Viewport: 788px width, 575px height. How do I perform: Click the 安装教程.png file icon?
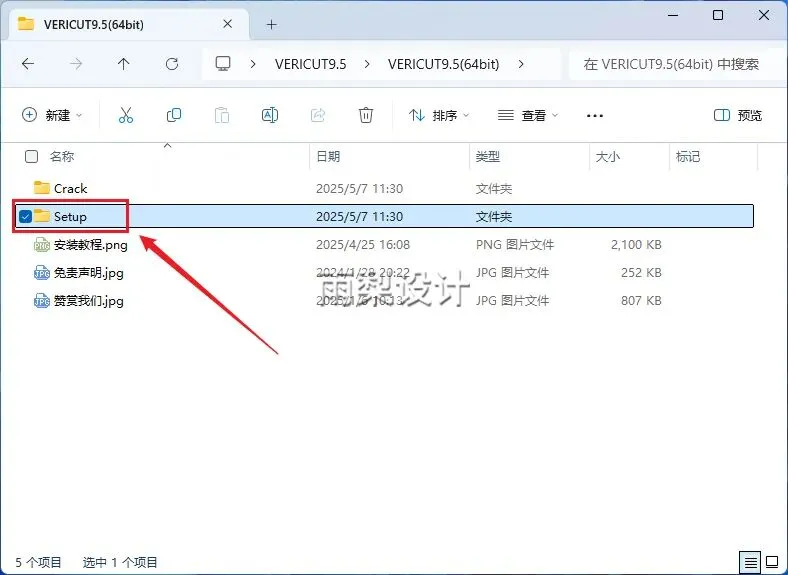(41, 245)
